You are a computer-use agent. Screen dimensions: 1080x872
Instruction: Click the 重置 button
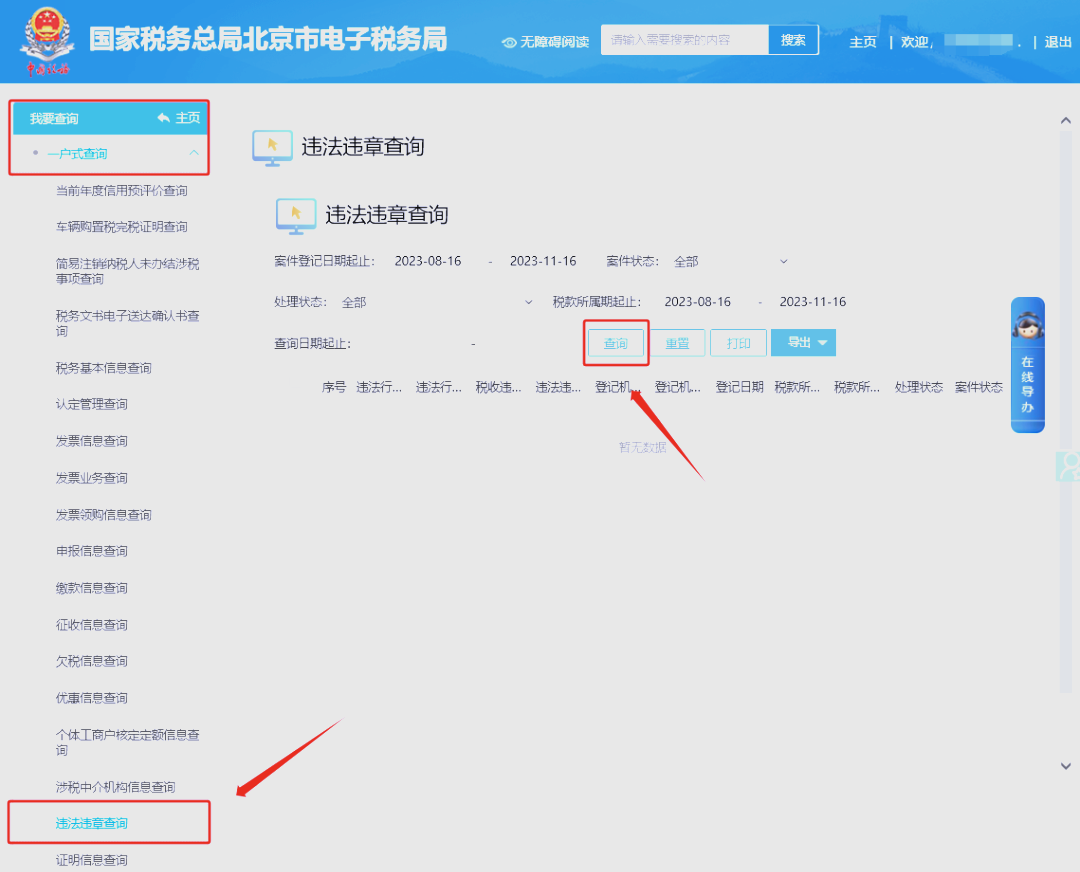pyautogui.click(x=677, y=343)
